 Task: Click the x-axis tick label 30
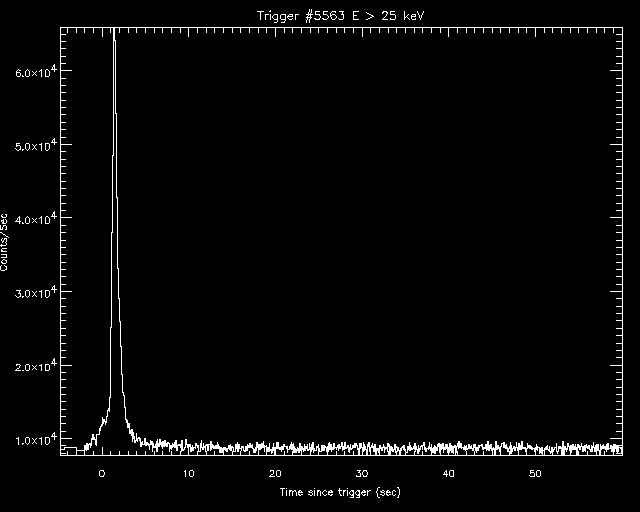click(362, 474)
